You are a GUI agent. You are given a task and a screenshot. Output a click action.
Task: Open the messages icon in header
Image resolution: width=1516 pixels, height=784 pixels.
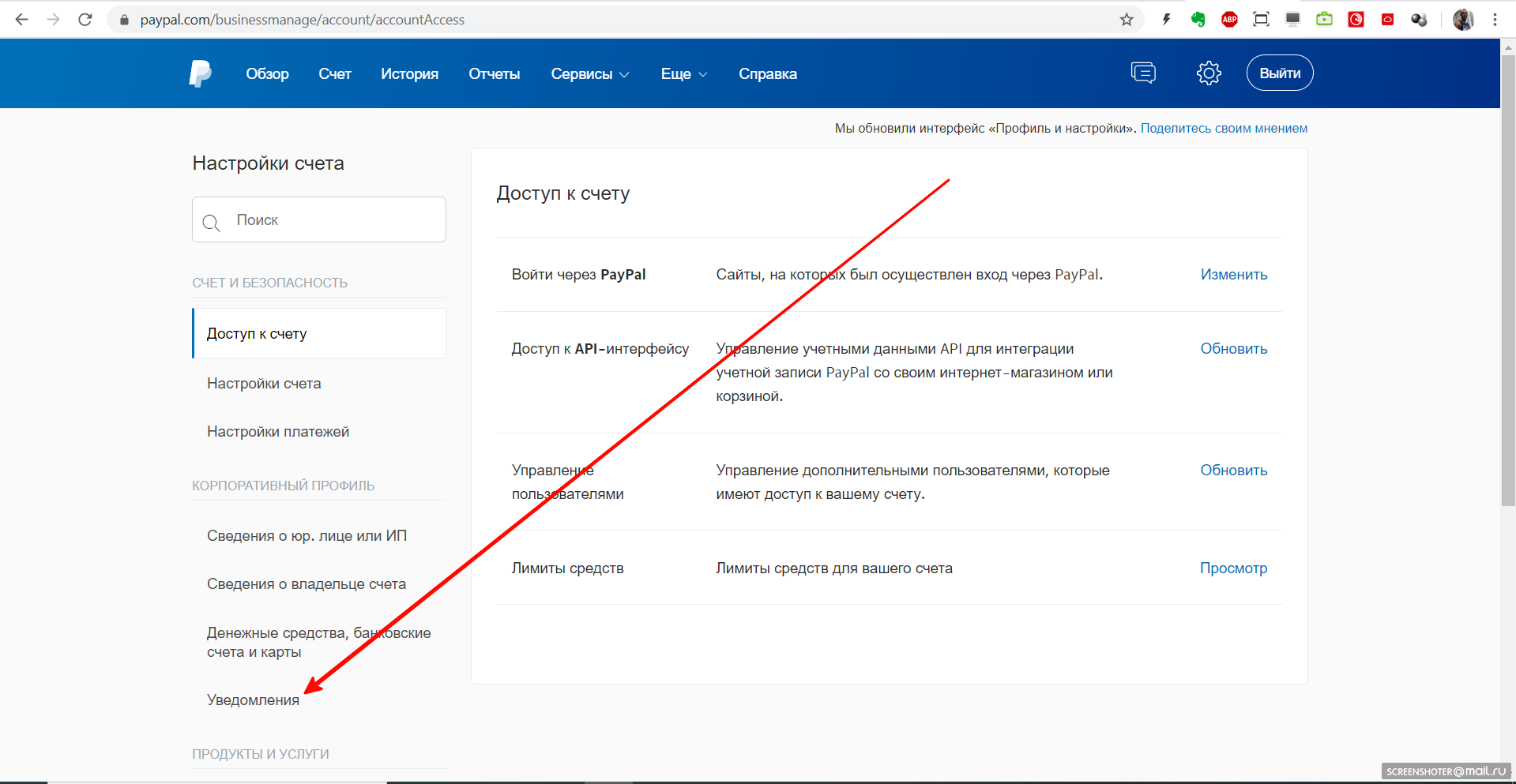(1142, 73)
